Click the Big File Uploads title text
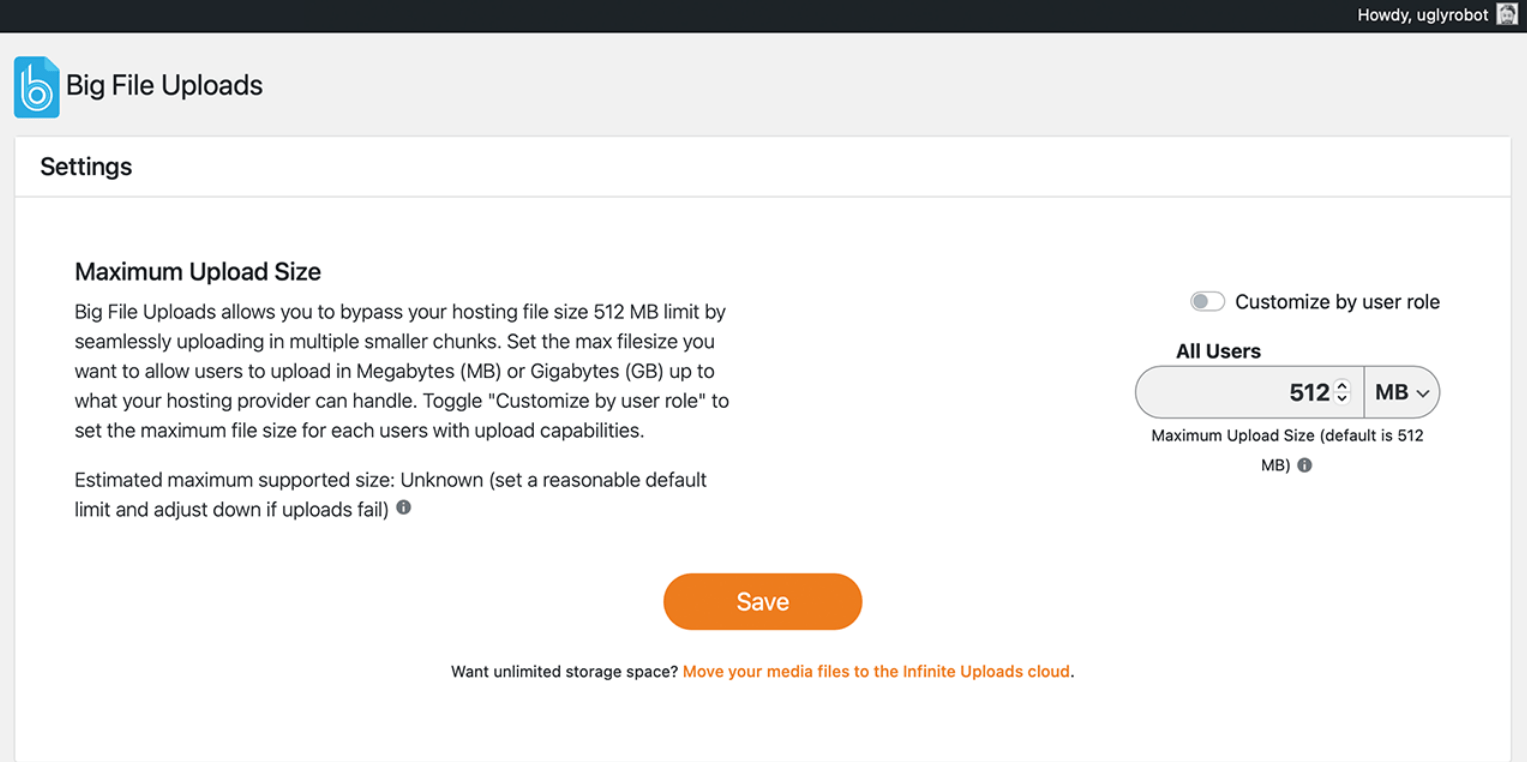Viewport: 1527px width, 762px height. 164,86
